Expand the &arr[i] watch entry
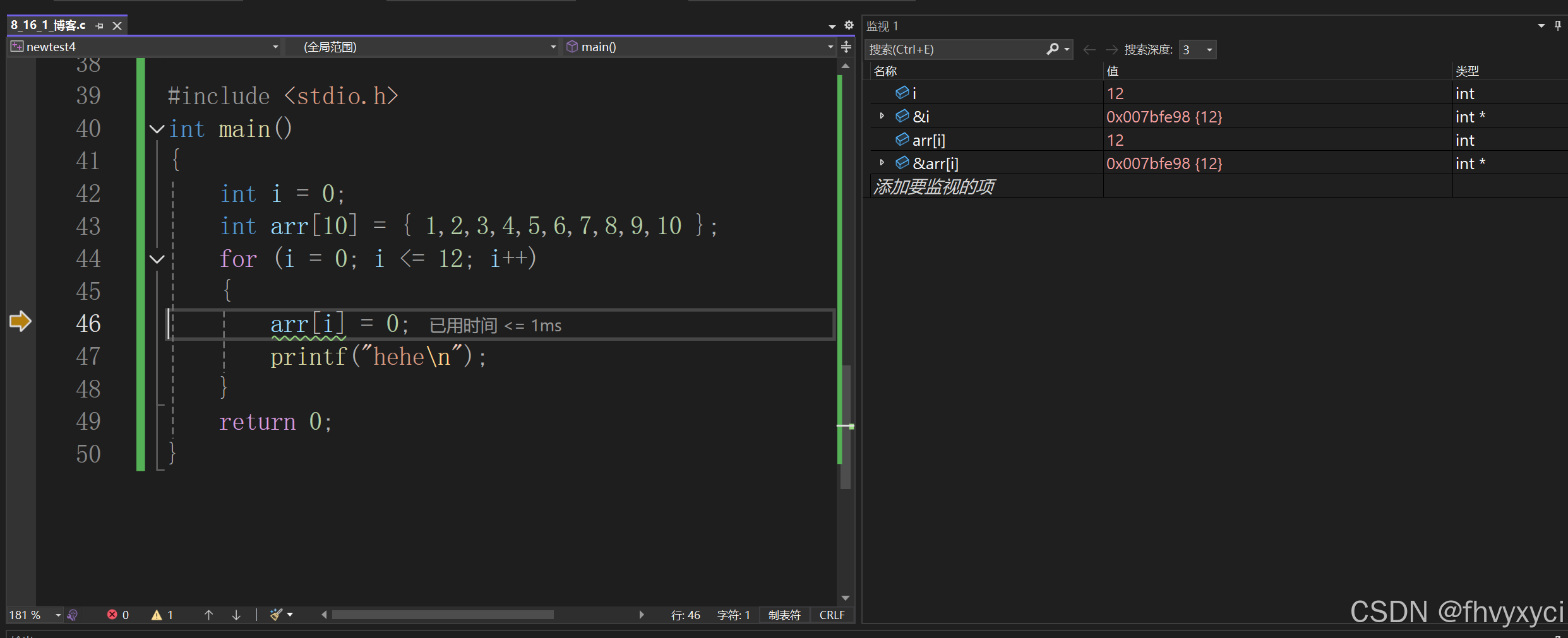1568x638 pixels. 882,163
